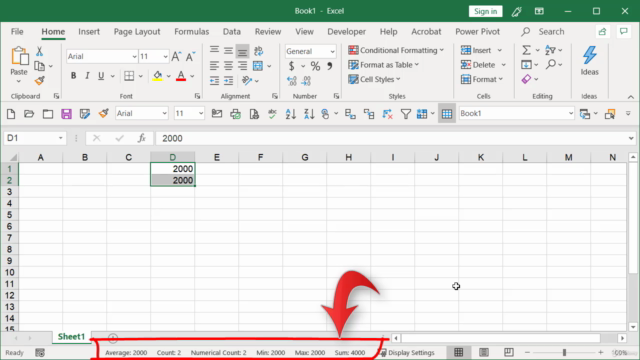Image resolution: width=640 pixels, height=360 pixels.
Task: Increase the indent of cell contents
Action: pos(229,81)
